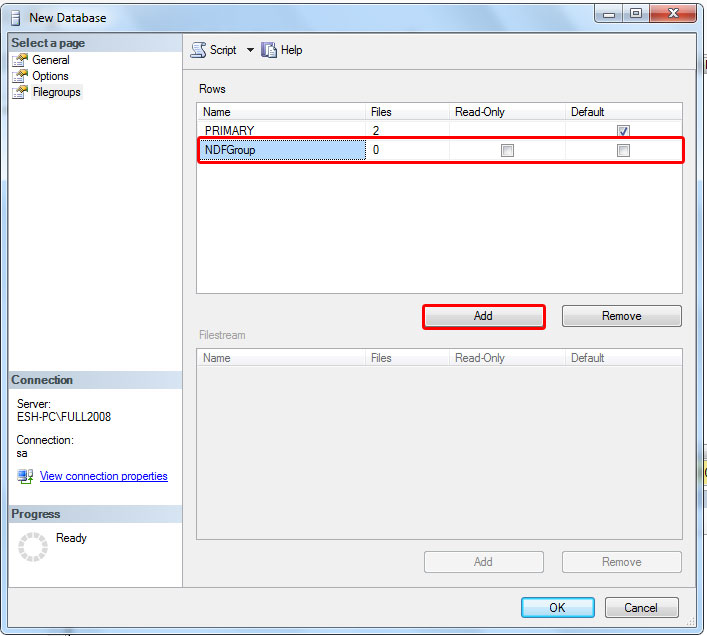Click the New Database title bar icon
This screenshot has height=636, width=707.
coord(15,17)
